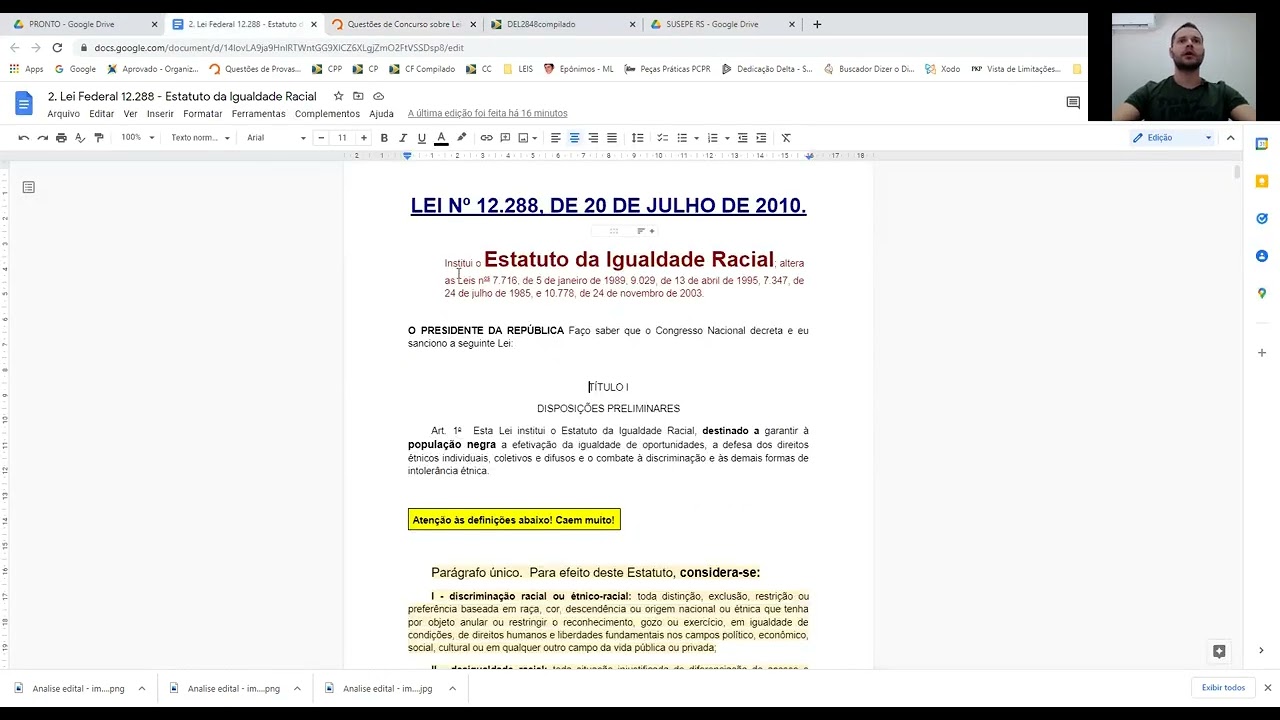Switch to PRONTO - Google Drive tab
1280x720 pixels.
point(82,24)
